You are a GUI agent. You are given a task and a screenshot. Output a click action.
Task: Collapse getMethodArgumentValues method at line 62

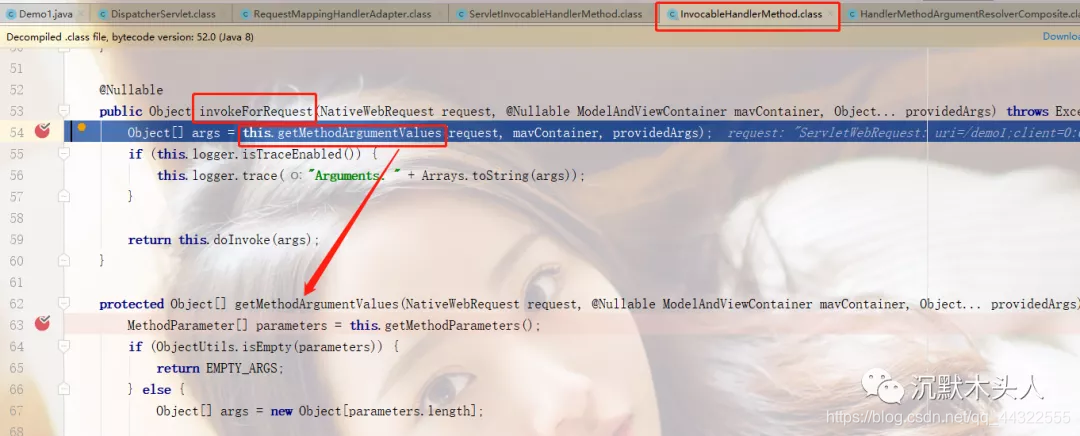[x=64, y=303]
